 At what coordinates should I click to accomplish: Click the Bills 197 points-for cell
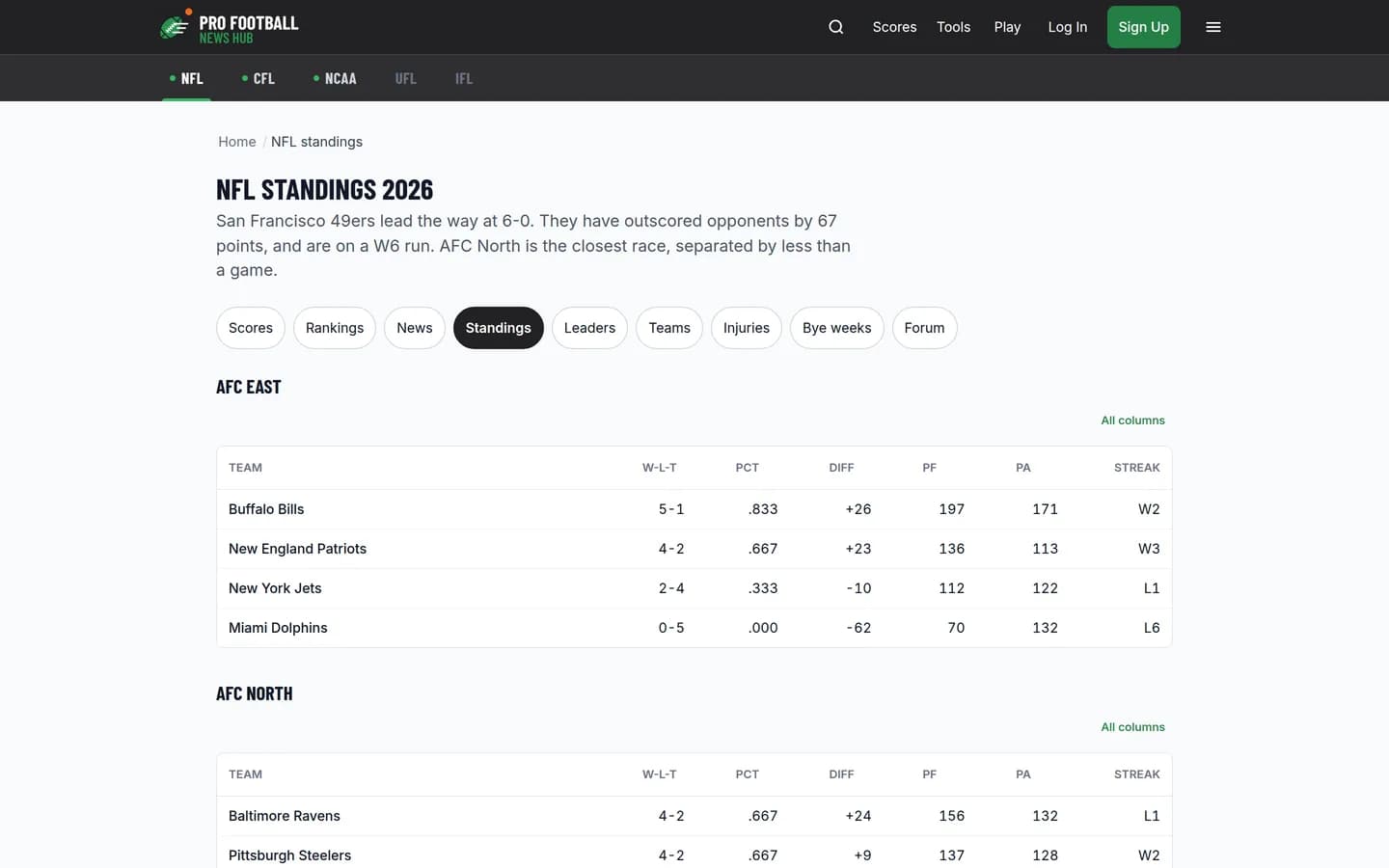[x=951, y=509]
